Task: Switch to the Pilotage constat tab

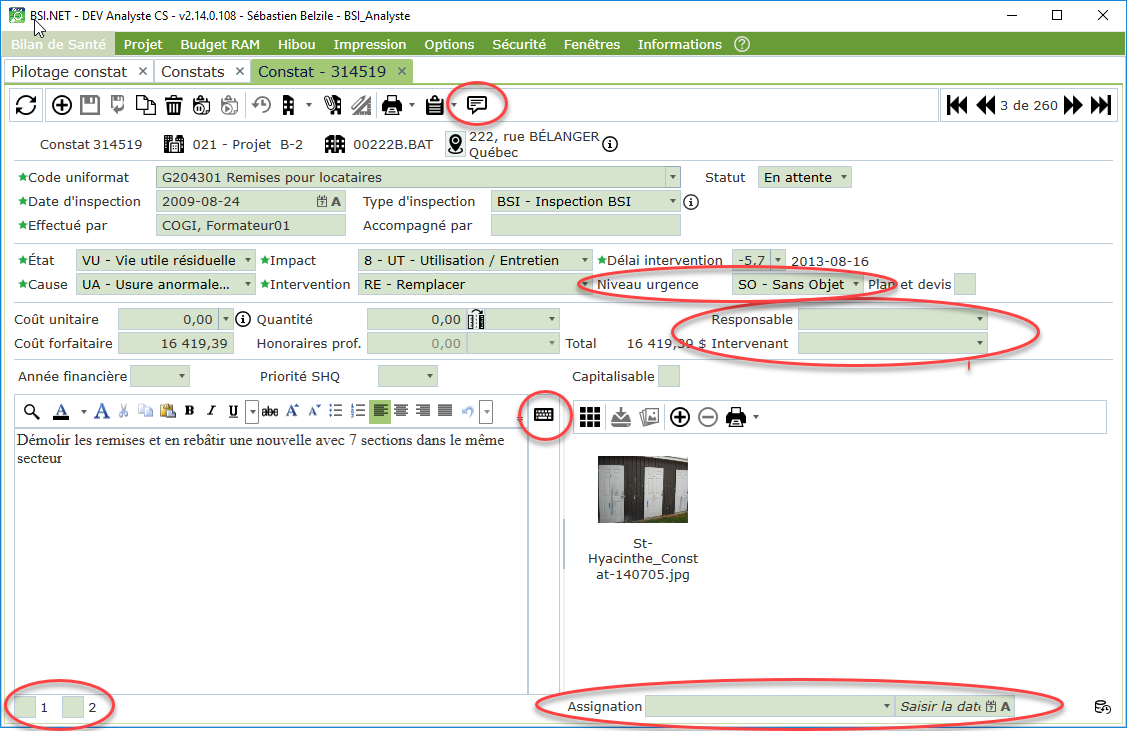Action: coord(69,72)
